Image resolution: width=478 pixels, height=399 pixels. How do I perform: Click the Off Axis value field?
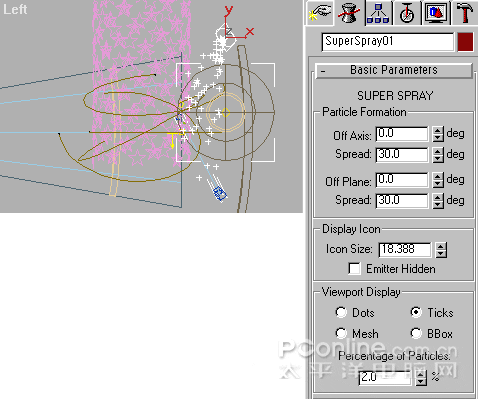tap(402, 134)
